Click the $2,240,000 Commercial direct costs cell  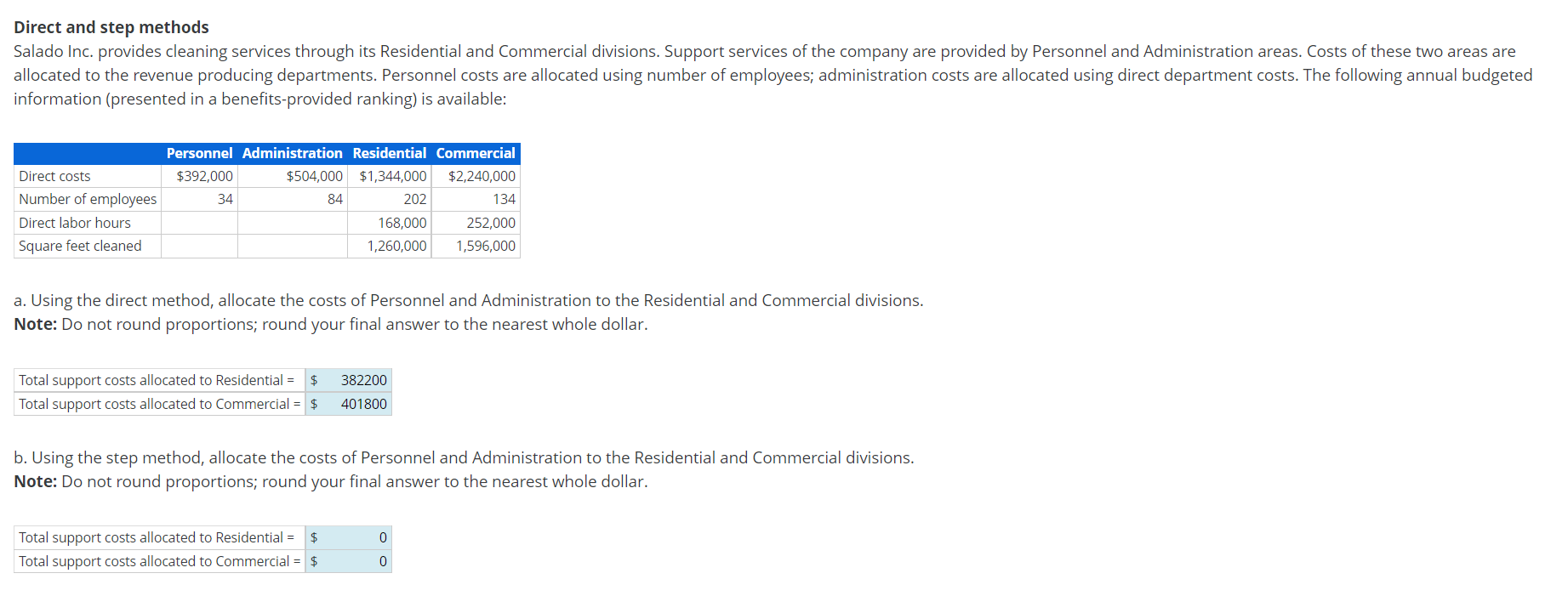pyautogui.click(x=482, y=176)
